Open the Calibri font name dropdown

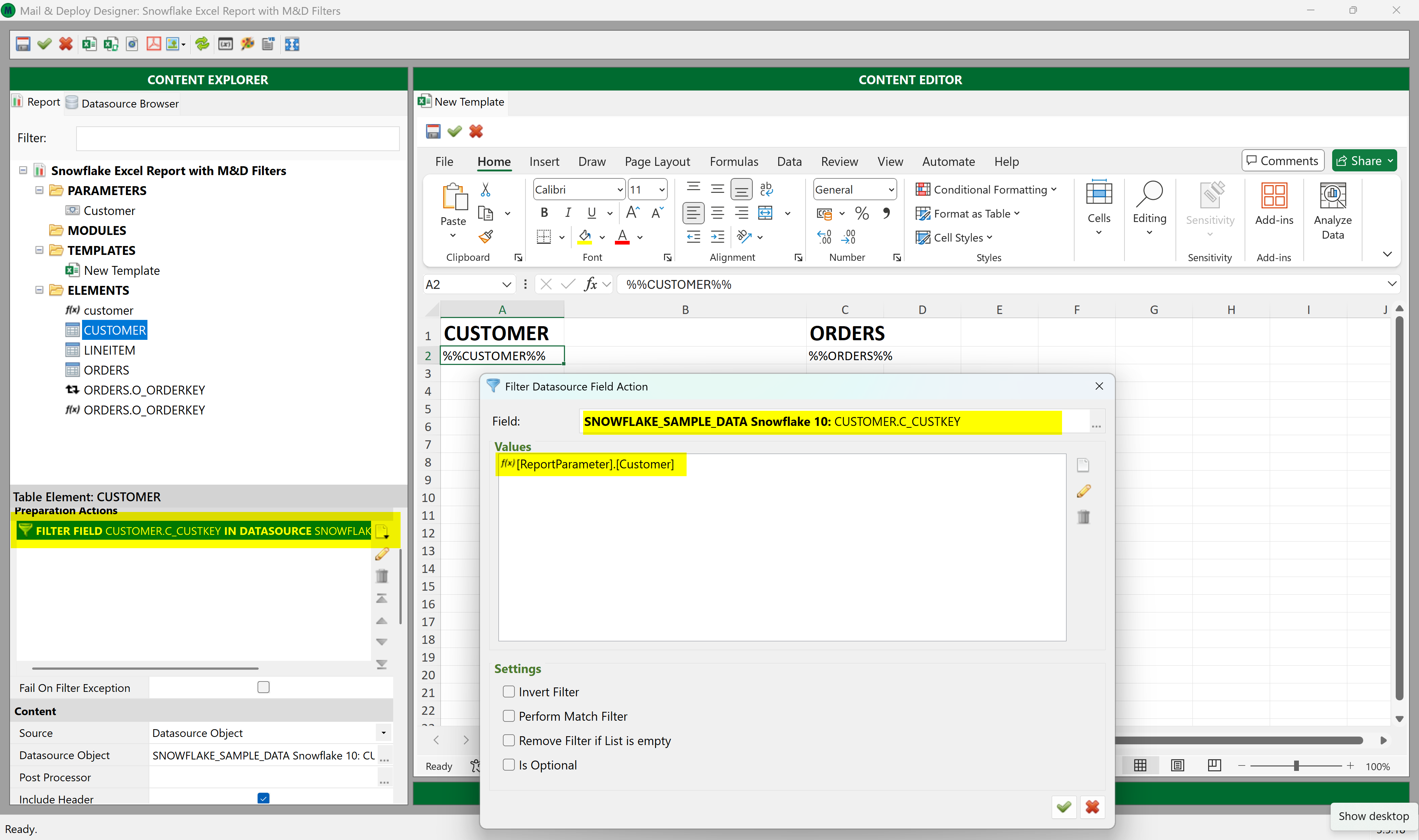coord(620,189)
